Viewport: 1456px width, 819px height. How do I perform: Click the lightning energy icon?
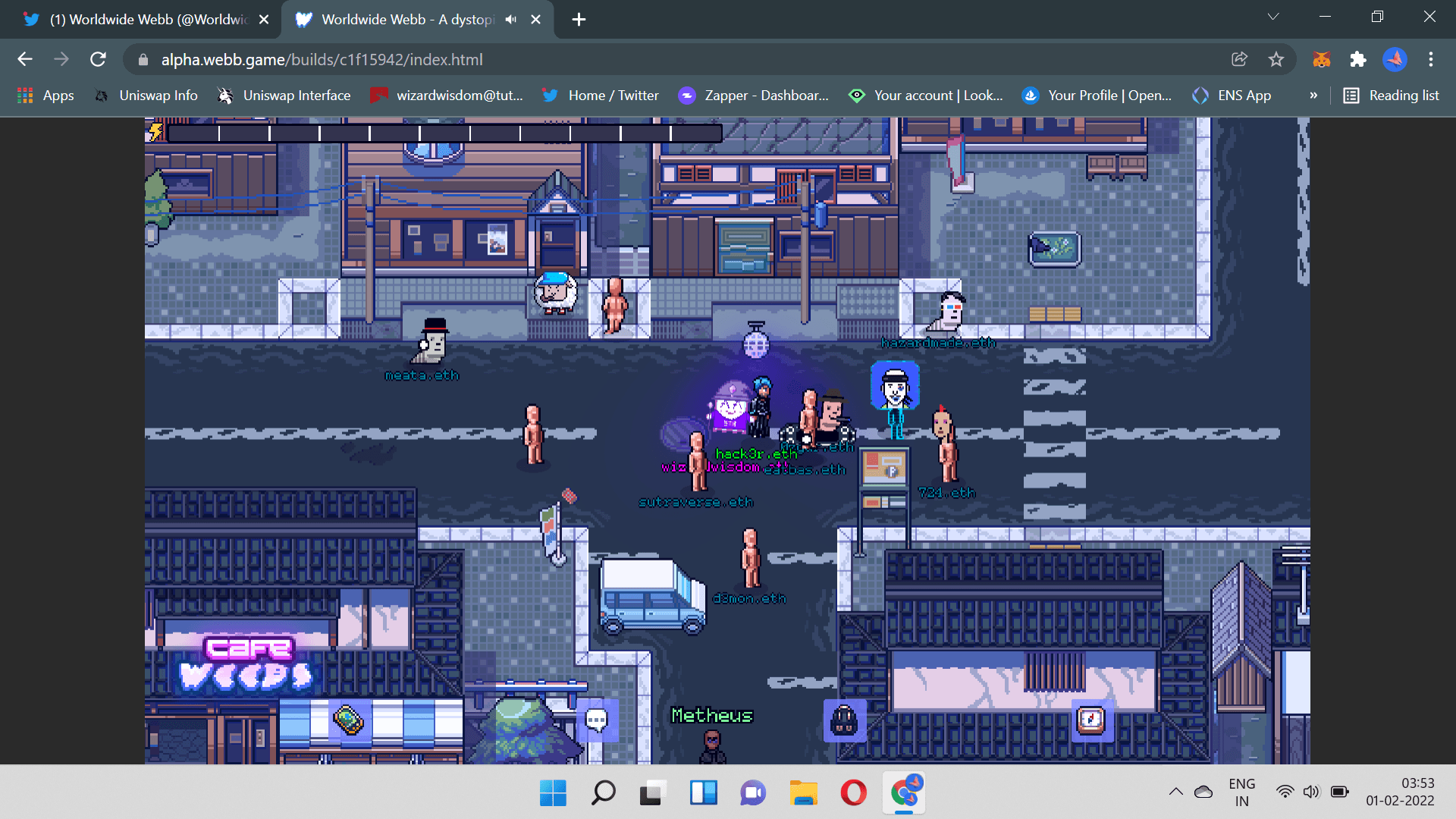coord(155,132)
